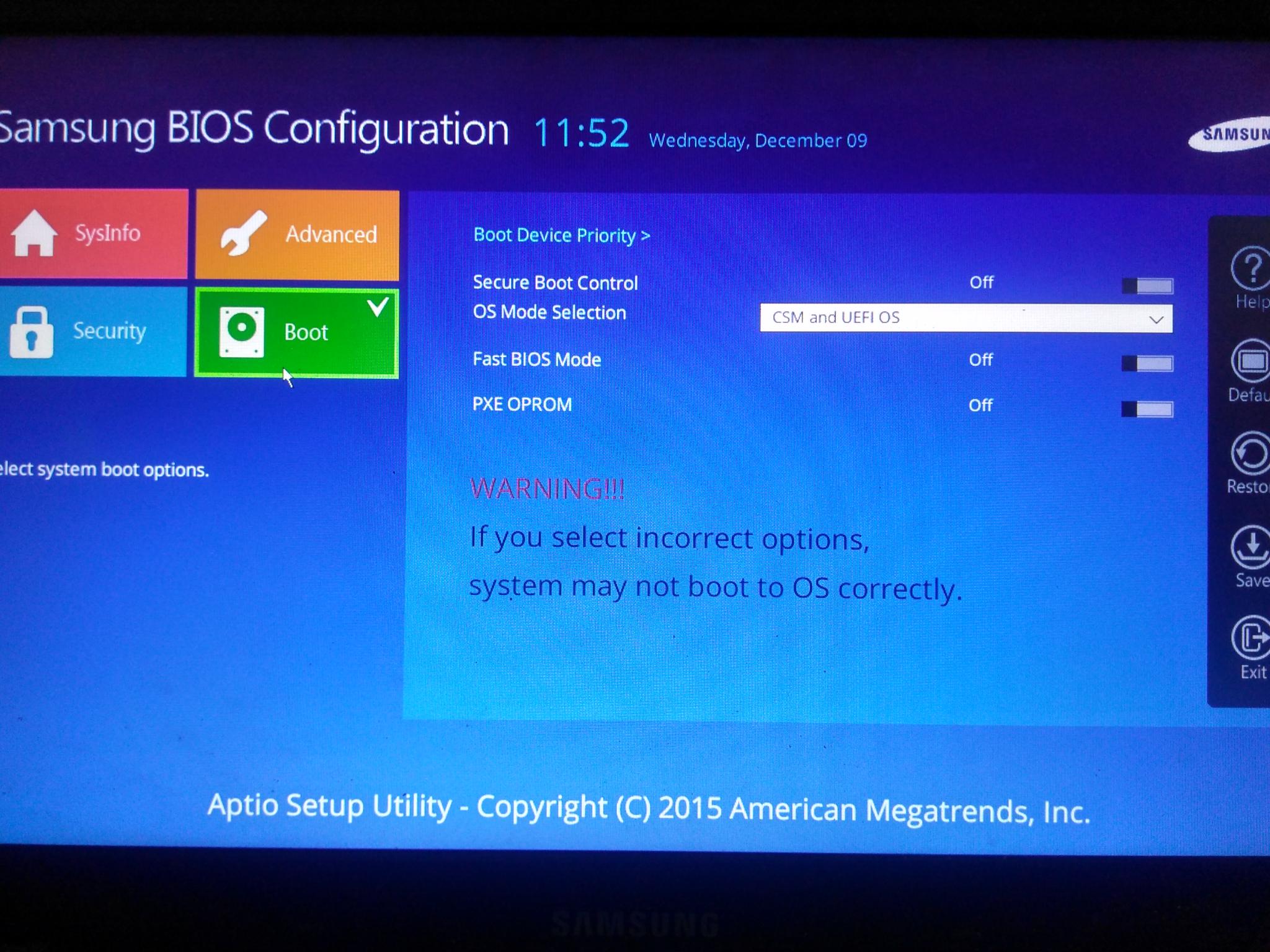Image resolution: width=1270 pixels, height=952 pixels.
Task: Click the Restore circular arrow icon
Action: click(x=1250, y=453)
